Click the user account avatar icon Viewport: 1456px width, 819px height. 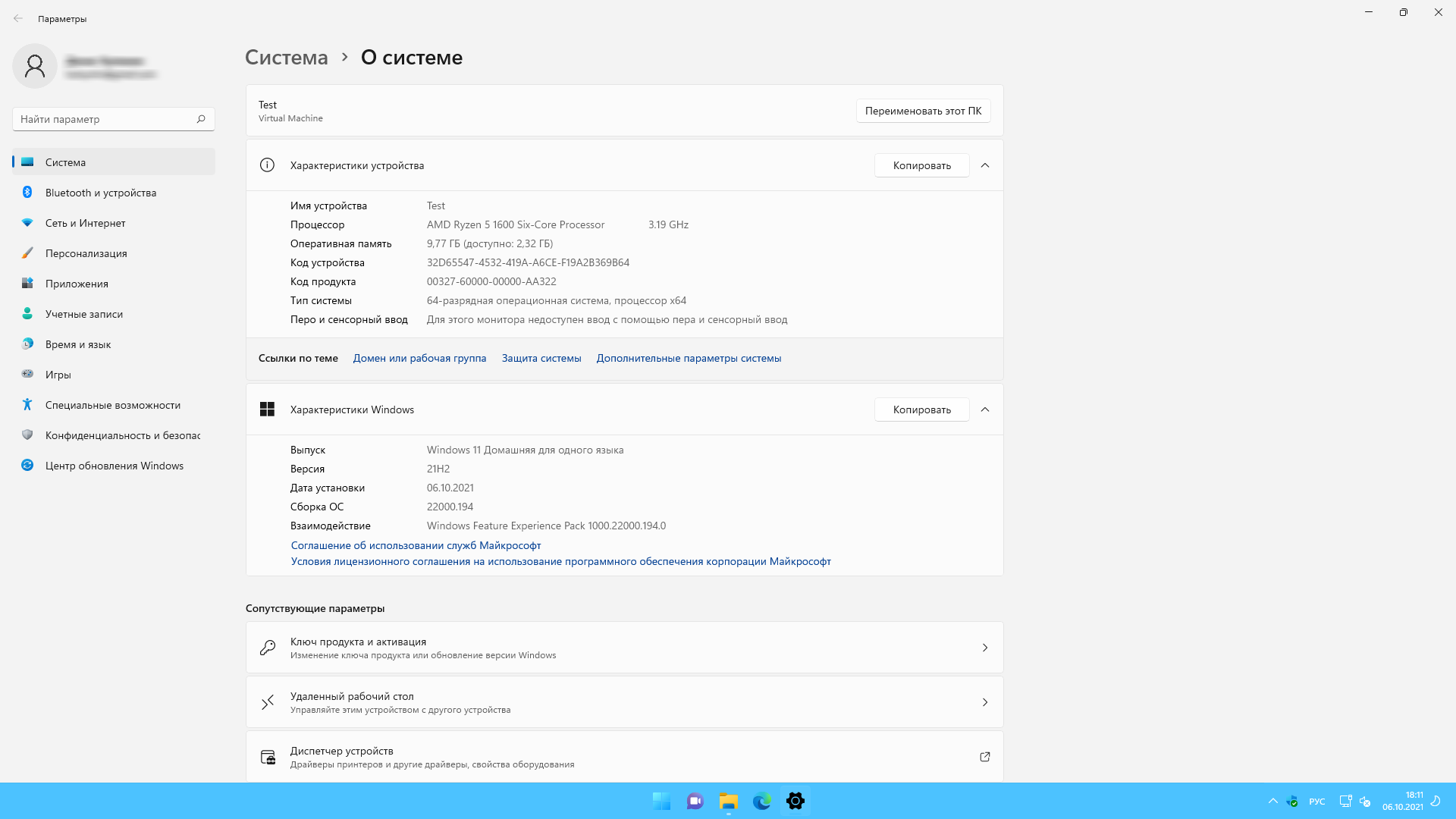click(35, 66)
